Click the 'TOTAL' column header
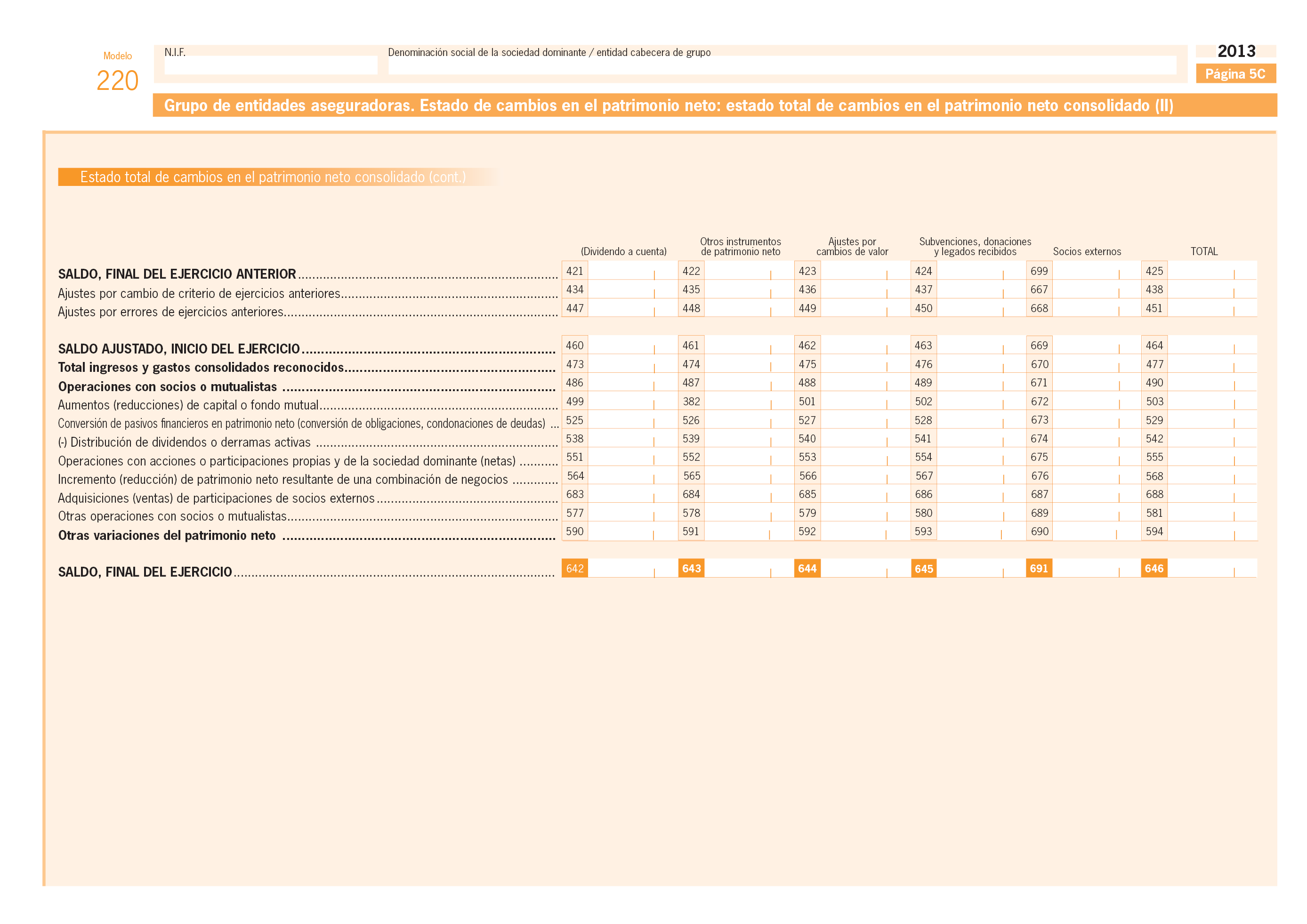Viewport: 1307px width, 924px height. click(x=1204, y=251)
